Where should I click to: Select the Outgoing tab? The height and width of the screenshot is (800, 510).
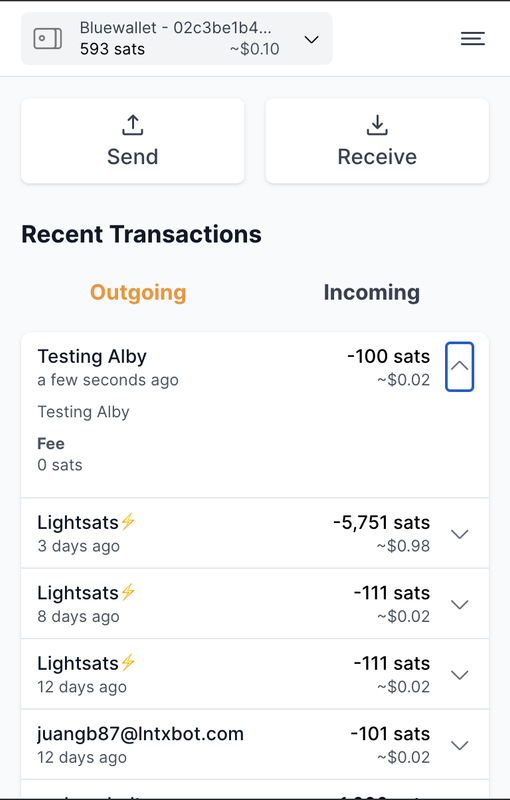[138, 293]
